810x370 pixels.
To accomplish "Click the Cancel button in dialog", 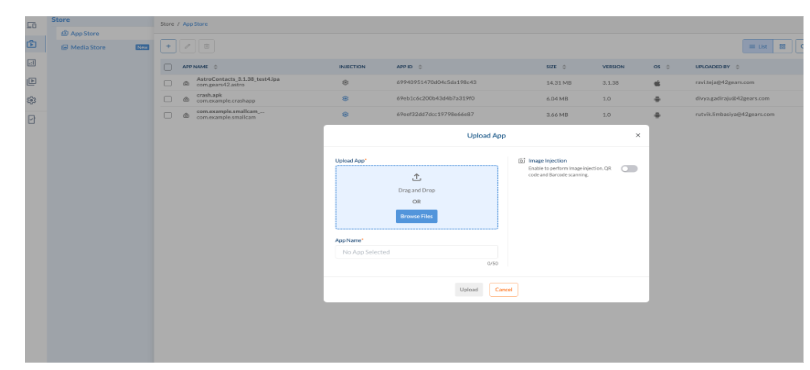I will coord(503,290).
